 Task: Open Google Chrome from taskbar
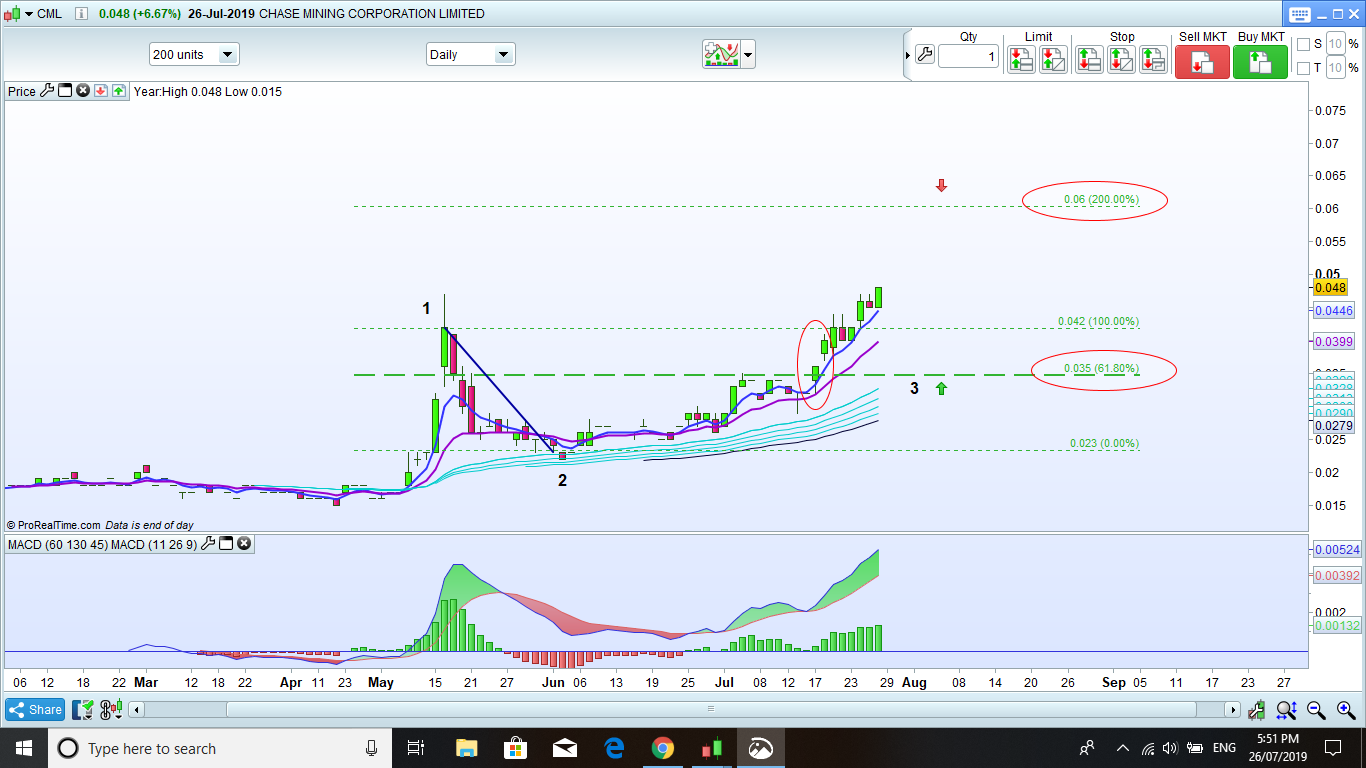662,748
